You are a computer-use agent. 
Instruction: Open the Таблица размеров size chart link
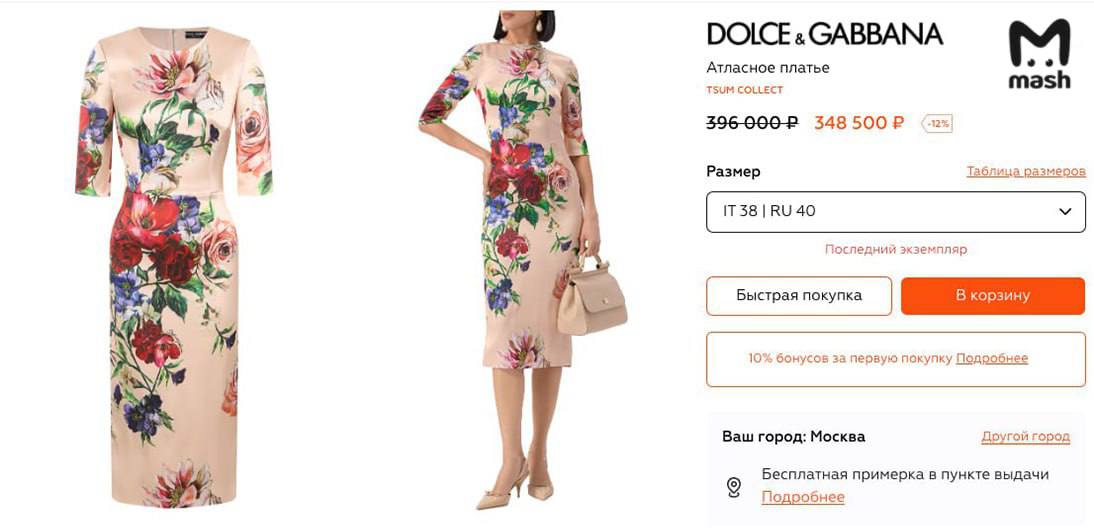click(x=1025, y=171)
